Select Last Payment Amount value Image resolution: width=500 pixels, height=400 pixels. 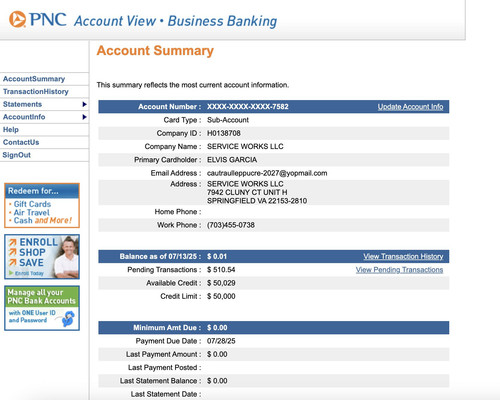pyautogui.click(x=217, y=354)
